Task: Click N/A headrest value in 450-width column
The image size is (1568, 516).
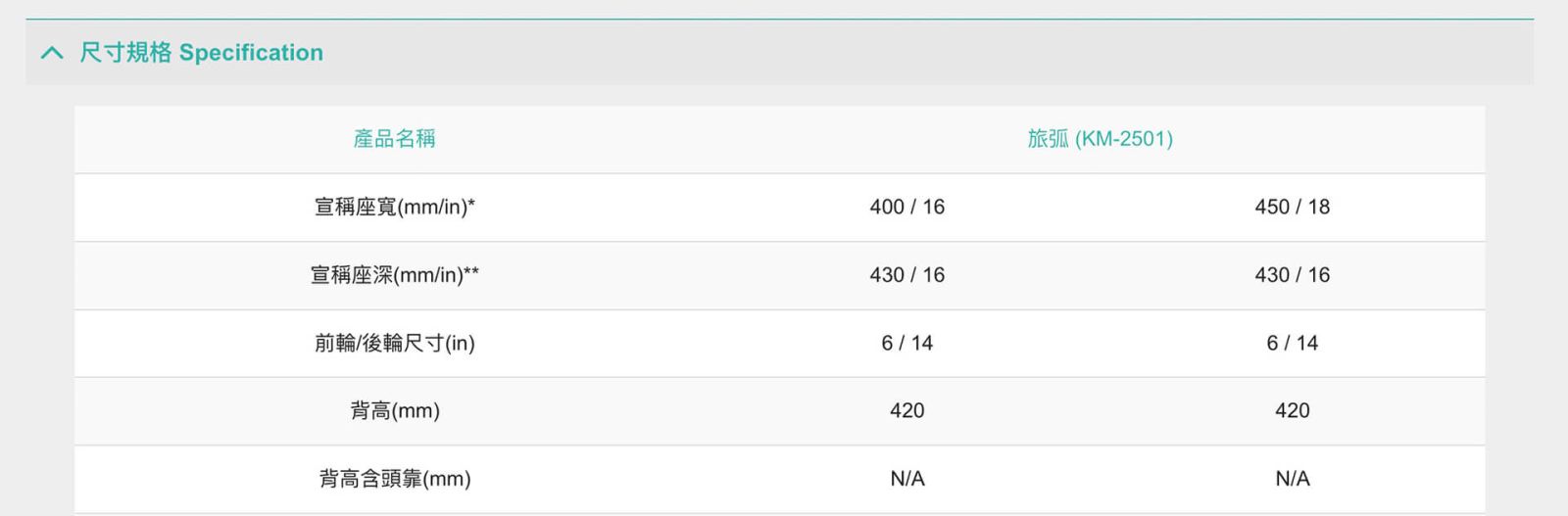Action: [1292, 479]
